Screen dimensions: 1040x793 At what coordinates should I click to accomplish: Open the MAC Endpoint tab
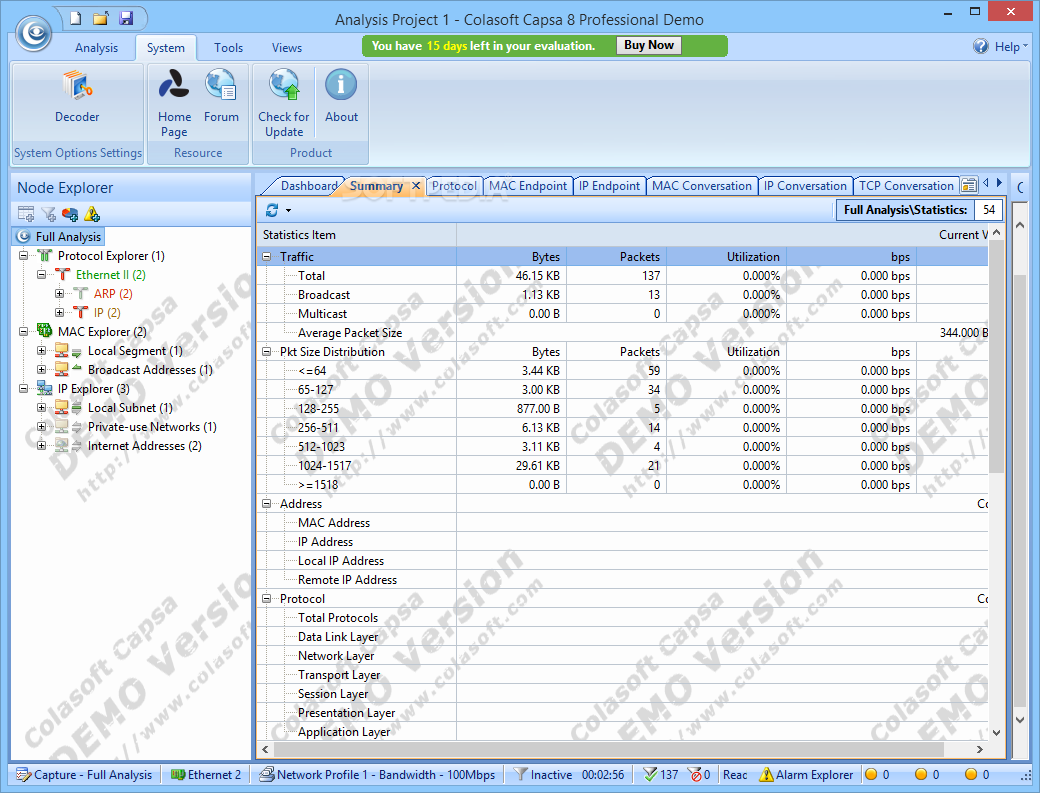pos(528,186)
